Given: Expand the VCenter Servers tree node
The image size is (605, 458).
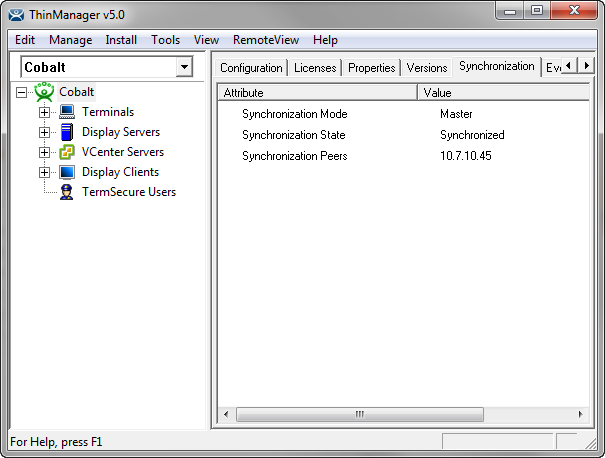Looking at the screenshot, I should click(x=44, y=152).
